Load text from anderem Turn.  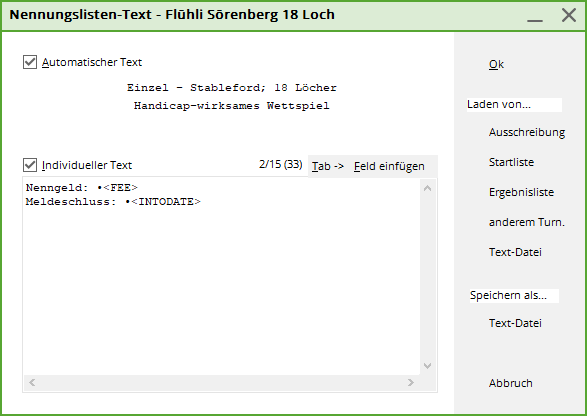click(527, 222)
